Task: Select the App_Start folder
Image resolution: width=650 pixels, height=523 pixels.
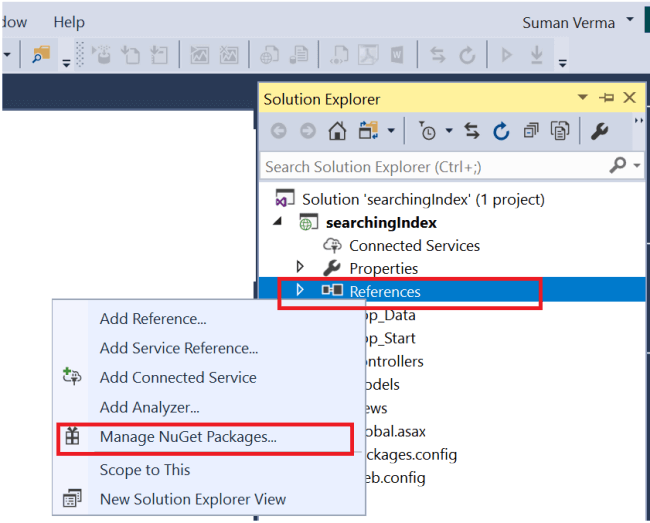Action: point(390,339)
